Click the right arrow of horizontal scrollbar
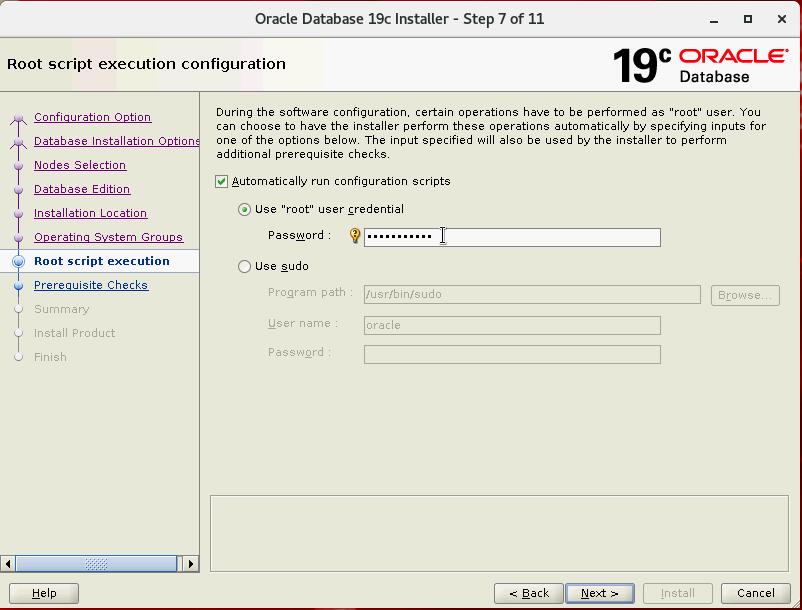This screenshot has height=610, width=802. tap(191, 564)
